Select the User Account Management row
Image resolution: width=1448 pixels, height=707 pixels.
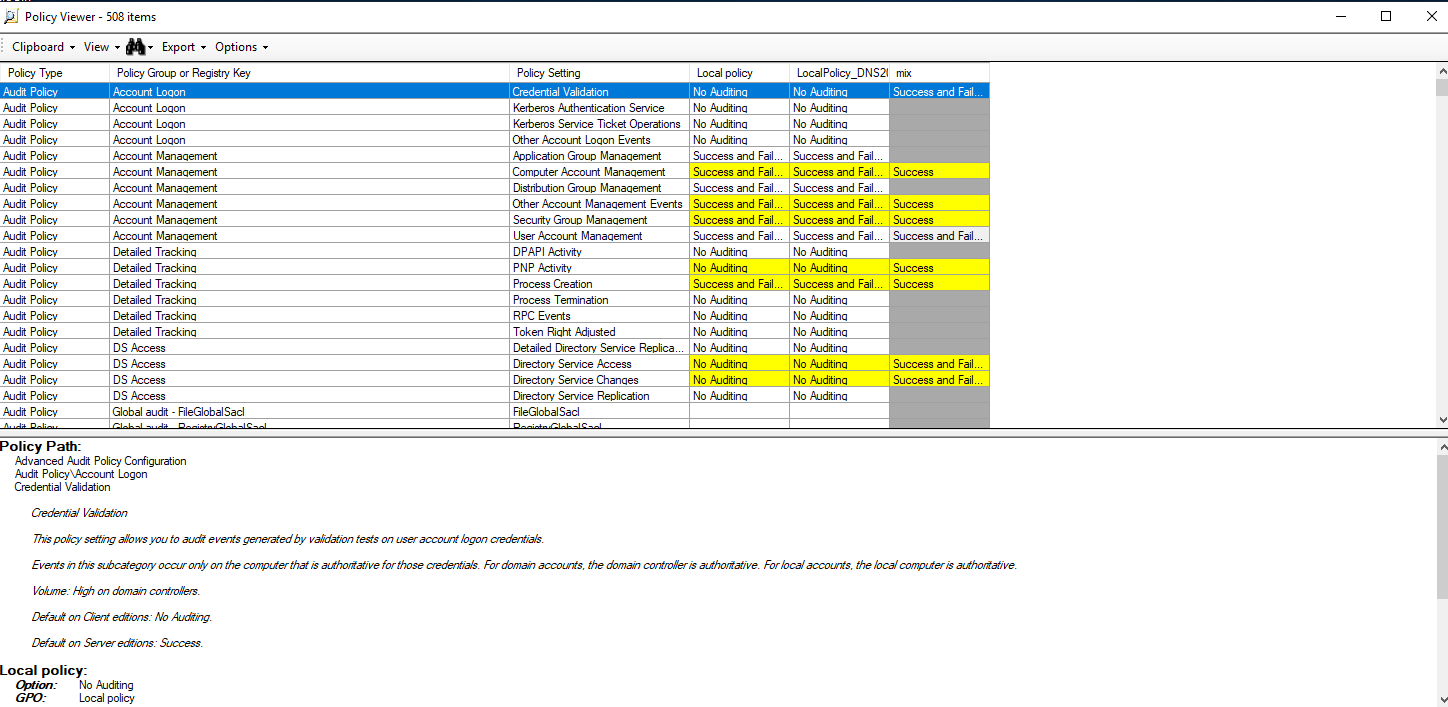point(577,236)
